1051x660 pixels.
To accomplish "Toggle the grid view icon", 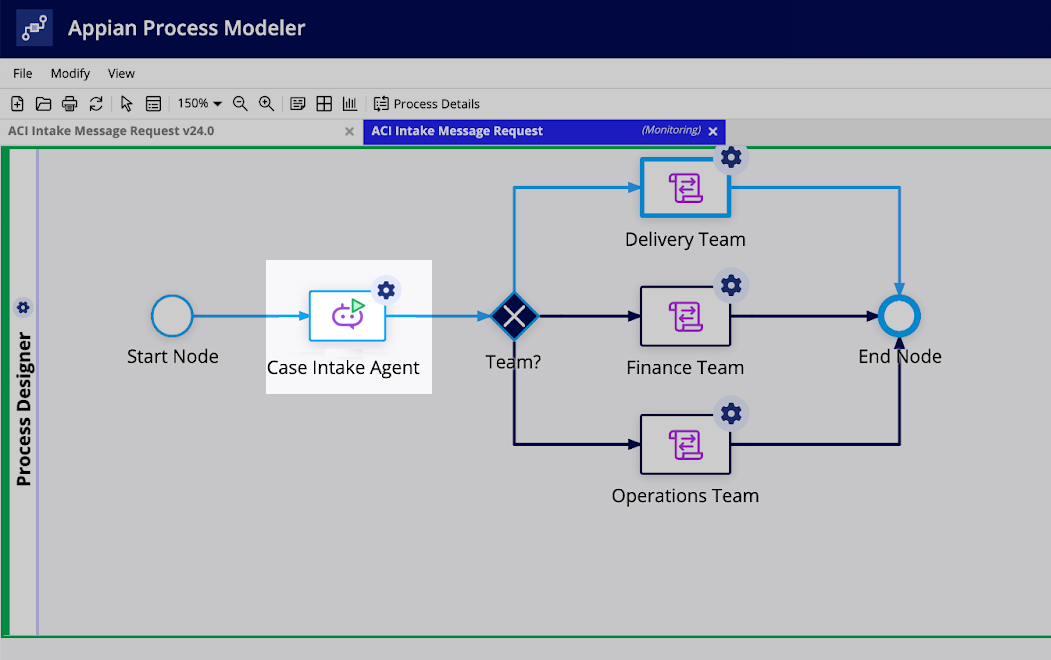I will click(x=324, y=104).
